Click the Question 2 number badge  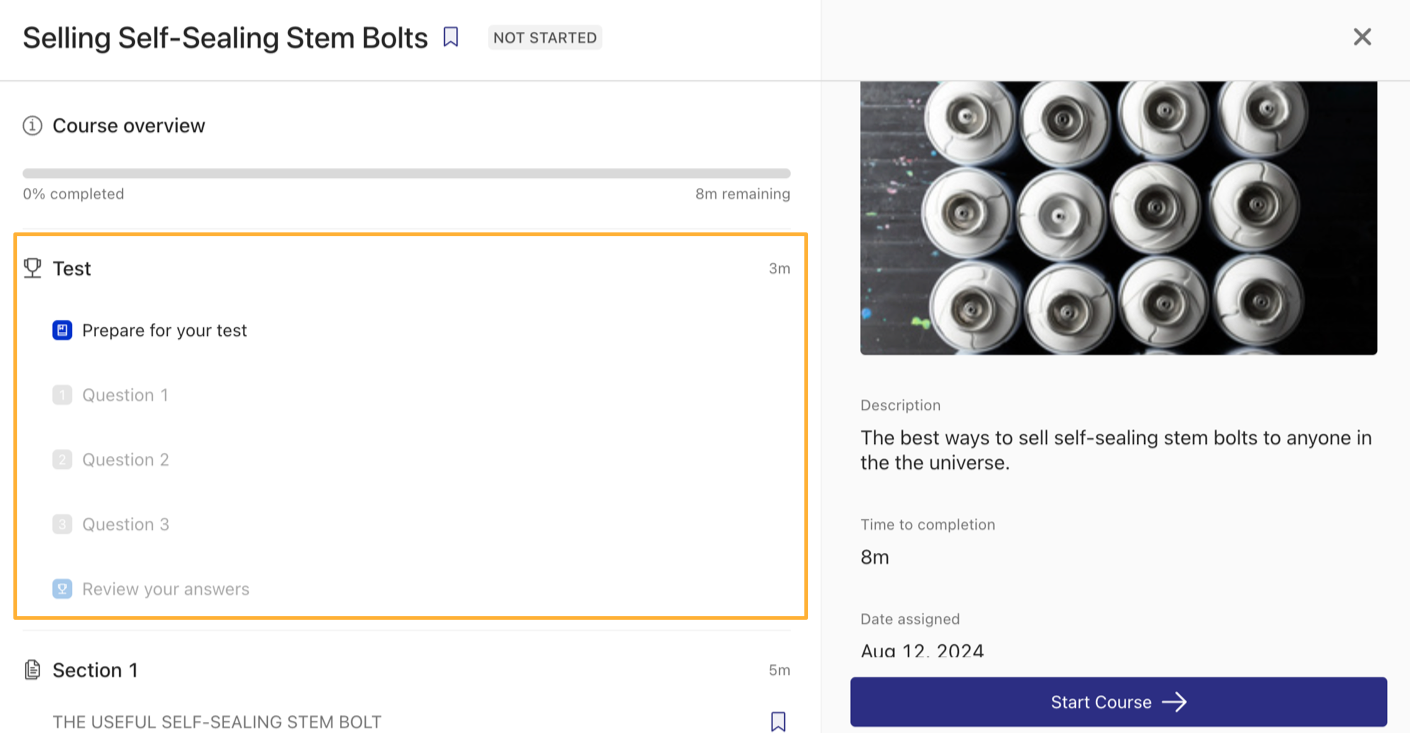62,460
